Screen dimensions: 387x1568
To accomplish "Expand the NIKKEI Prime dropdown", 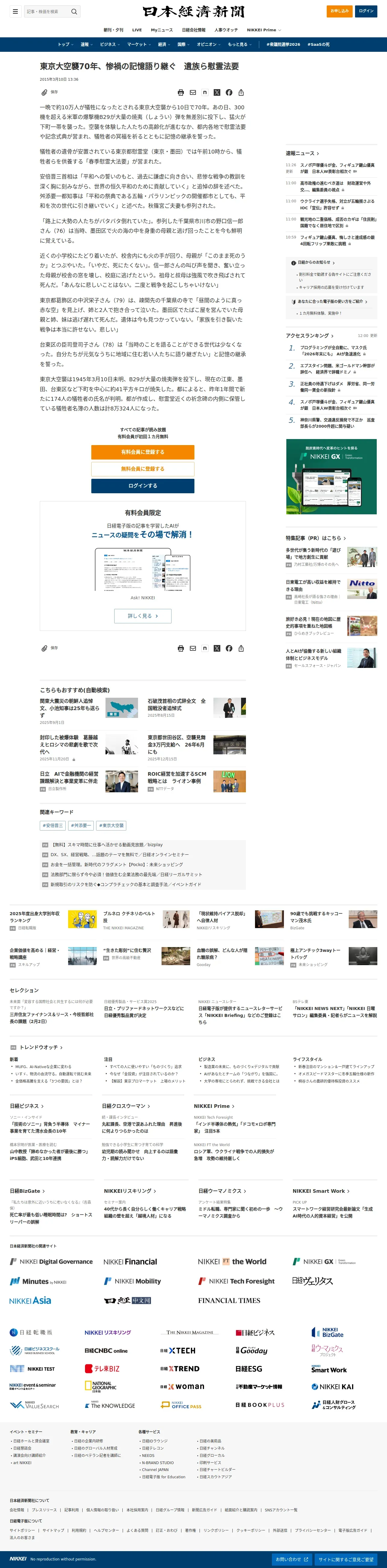I will (264, 30).
